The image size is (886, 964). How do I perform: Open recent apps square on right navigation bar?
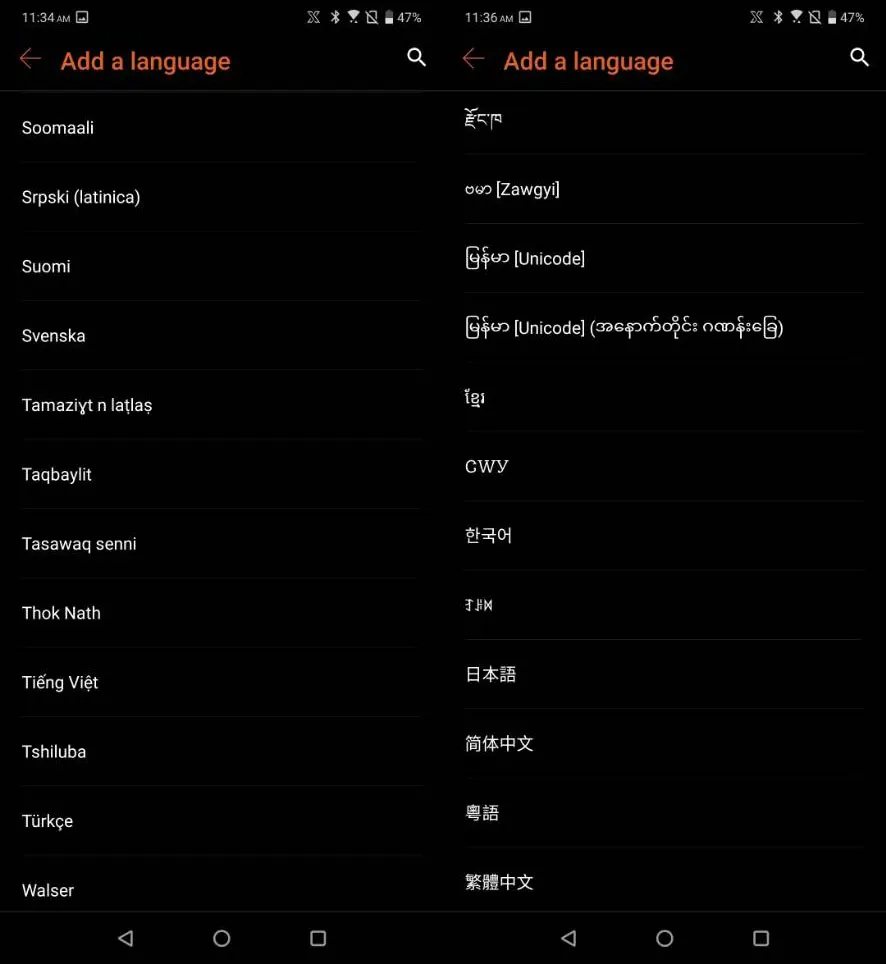[761, 938]
